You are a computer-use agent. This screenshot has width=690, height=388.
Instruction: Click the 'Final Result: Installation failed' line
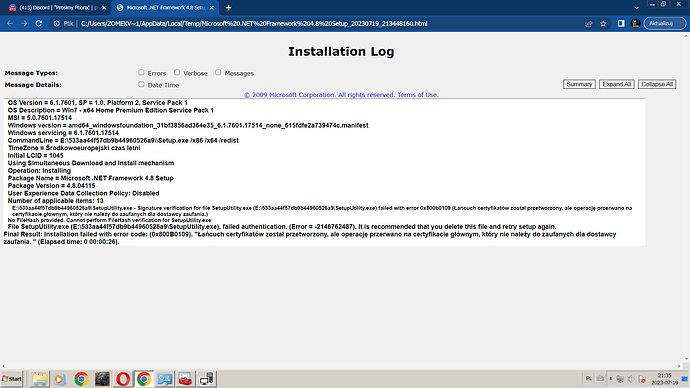pos(310,238)
